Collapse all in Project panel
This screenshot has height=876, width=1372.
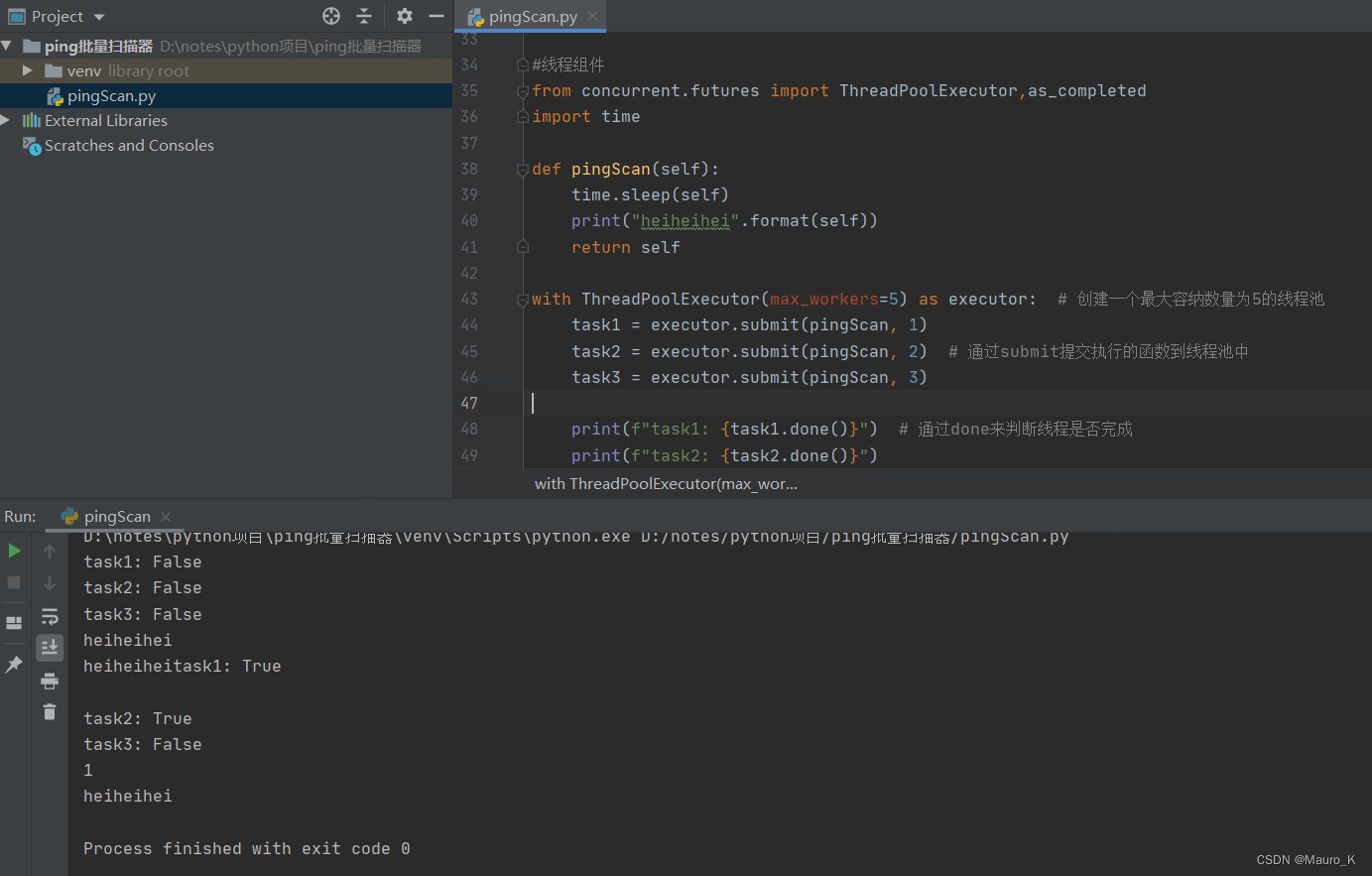coord(364,16)
